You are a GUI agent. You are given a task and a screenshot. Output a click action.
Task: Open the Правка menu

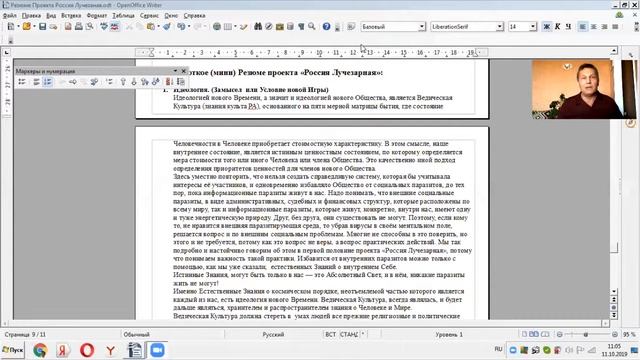pyautogui.click(x=31, y=16)
